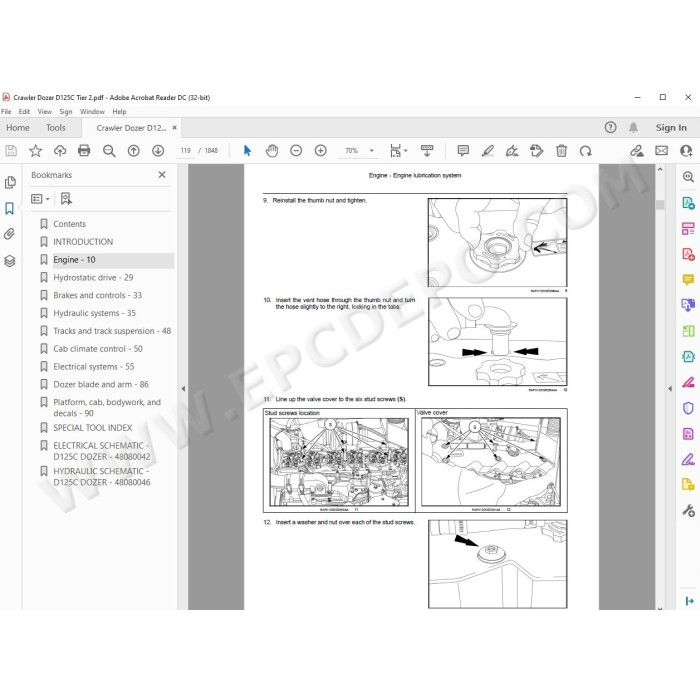Close the Crawler Dozer D12... document tab

point(175,128)
